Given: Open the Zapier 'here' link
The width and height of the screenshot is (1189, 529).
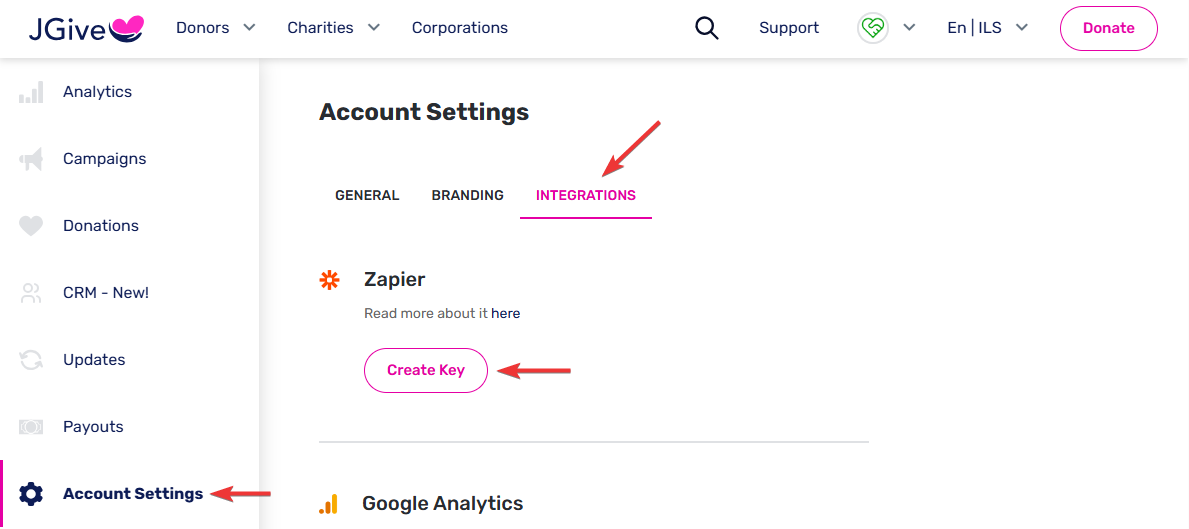Looking at the screenshot, I should [506, 313].
